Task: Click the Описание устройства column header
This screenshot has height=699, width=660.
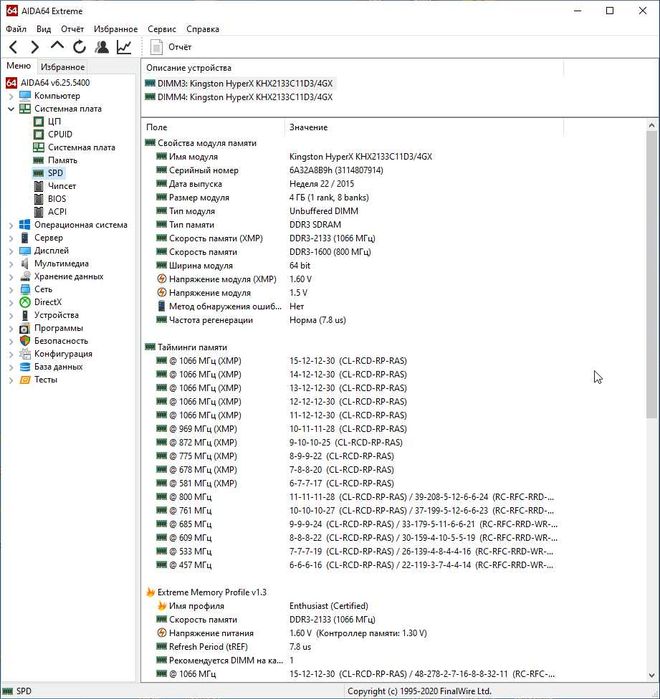Action: click(x=352, y=68)
